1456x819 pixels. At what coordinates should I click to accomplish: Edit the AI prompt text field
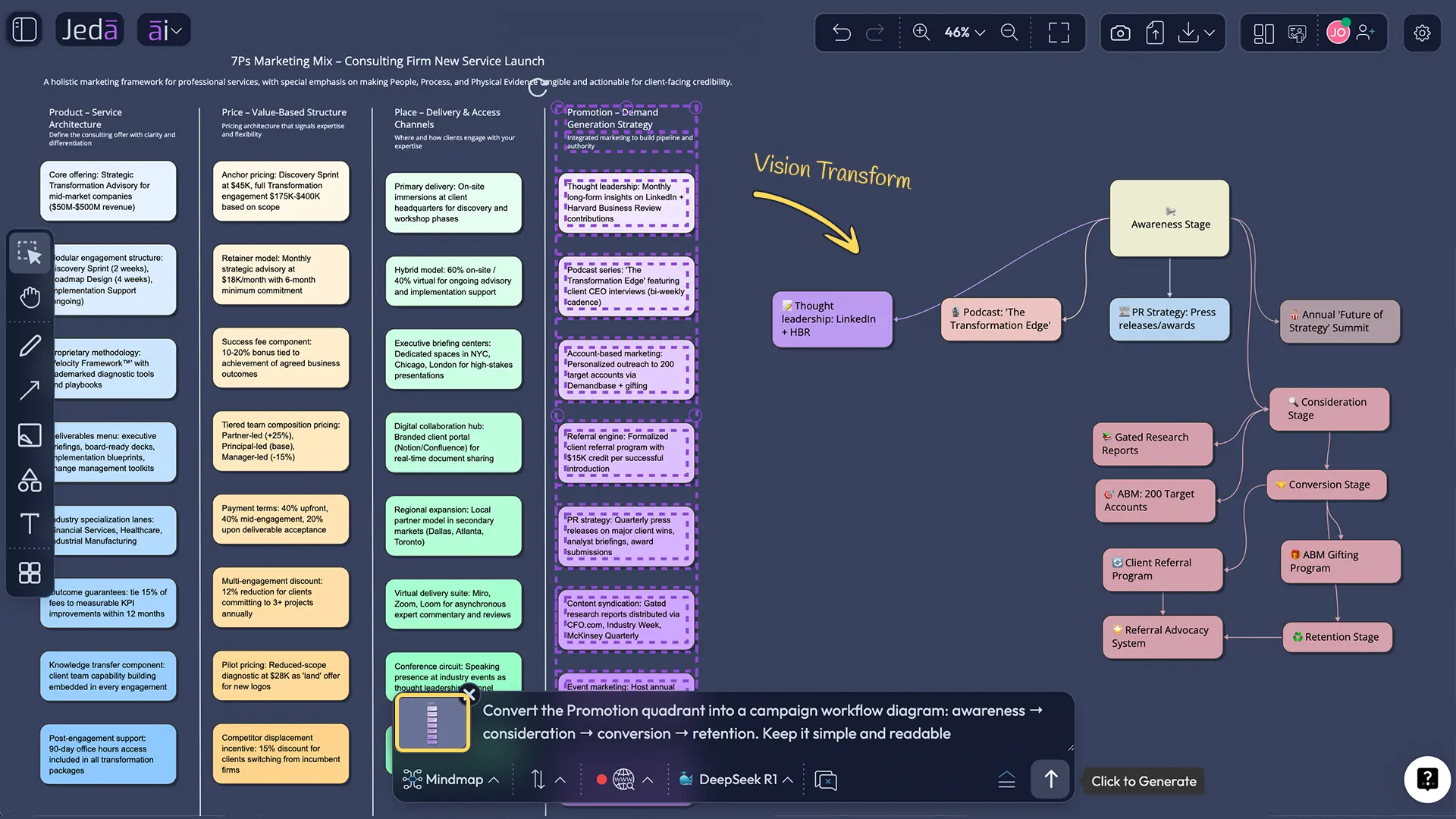point(762,722)
